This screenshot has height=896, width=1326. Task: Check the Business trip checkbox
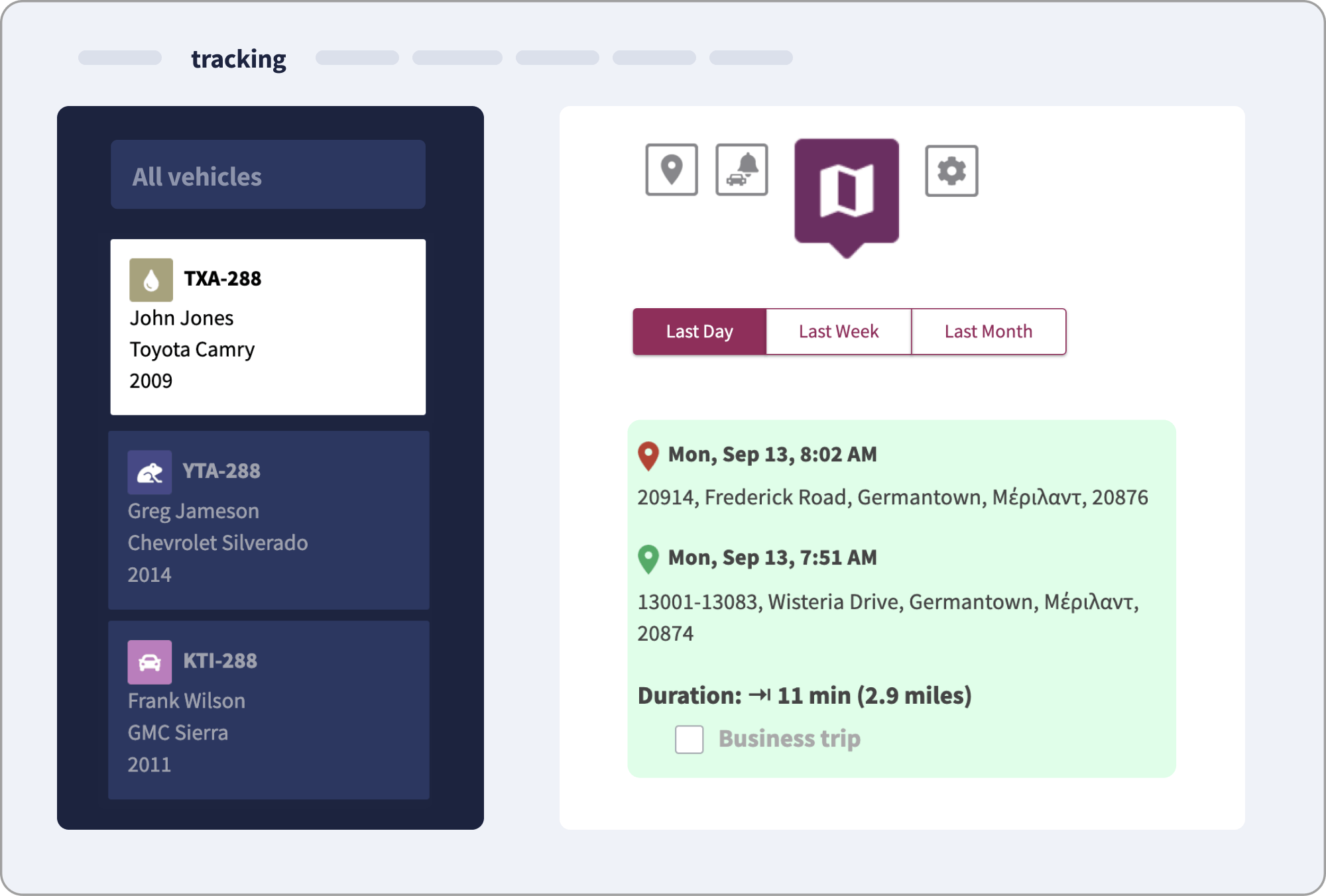(689, 739)
